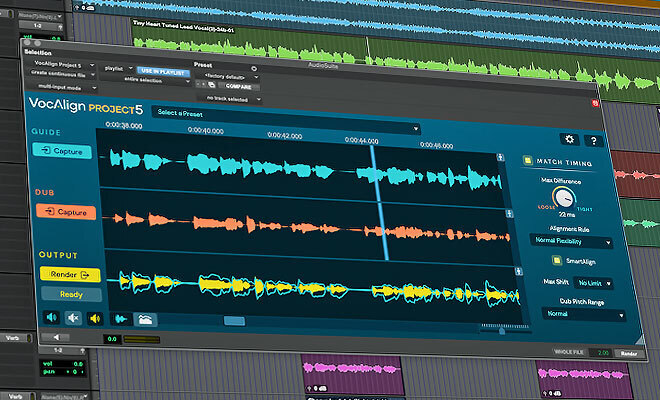Viewport: 660px width, 400px height.
Task: Select the filled envelope view icon
Action: click(146, 320)
